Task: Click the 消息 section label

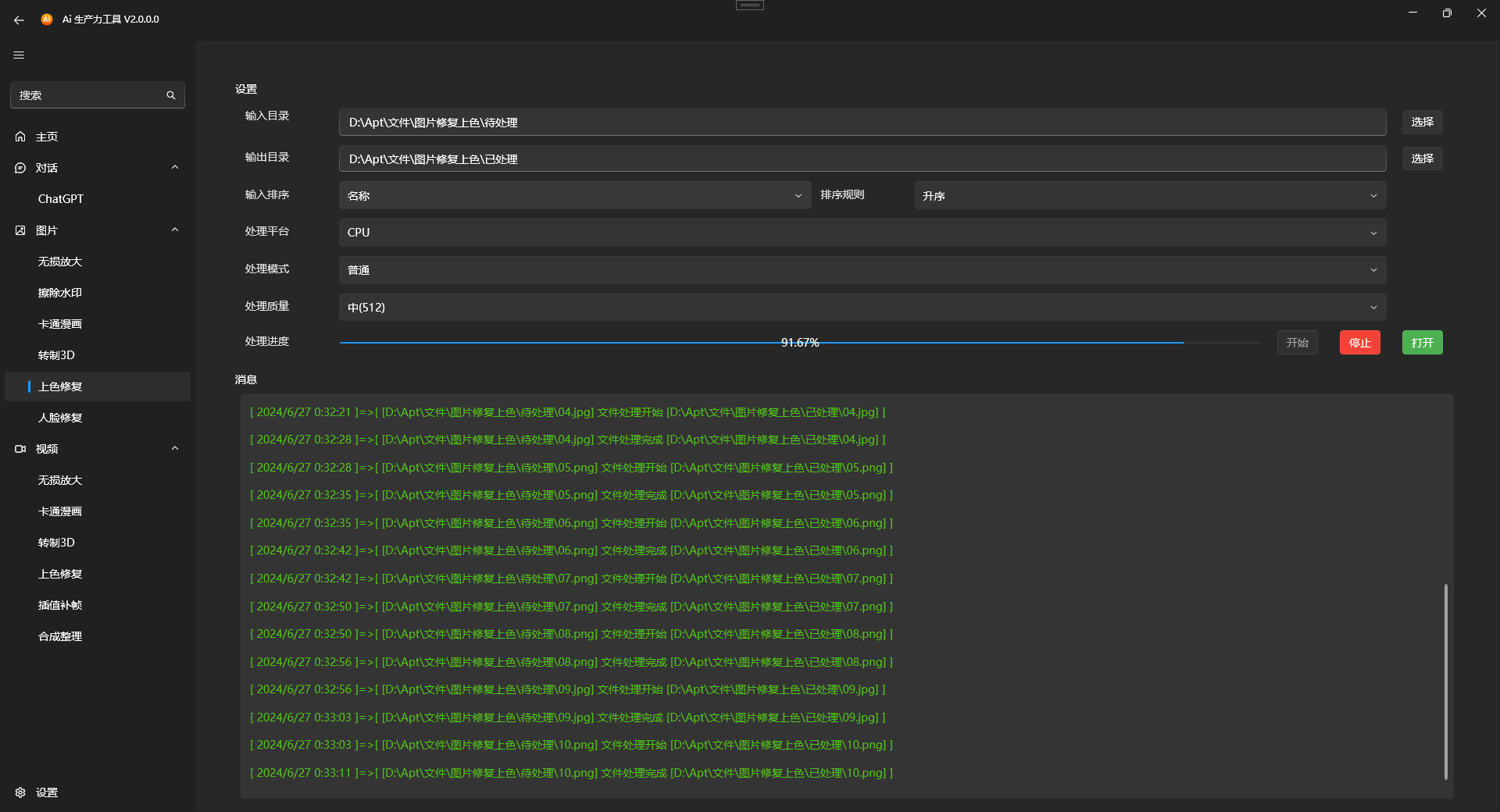Action: (246, 379)
